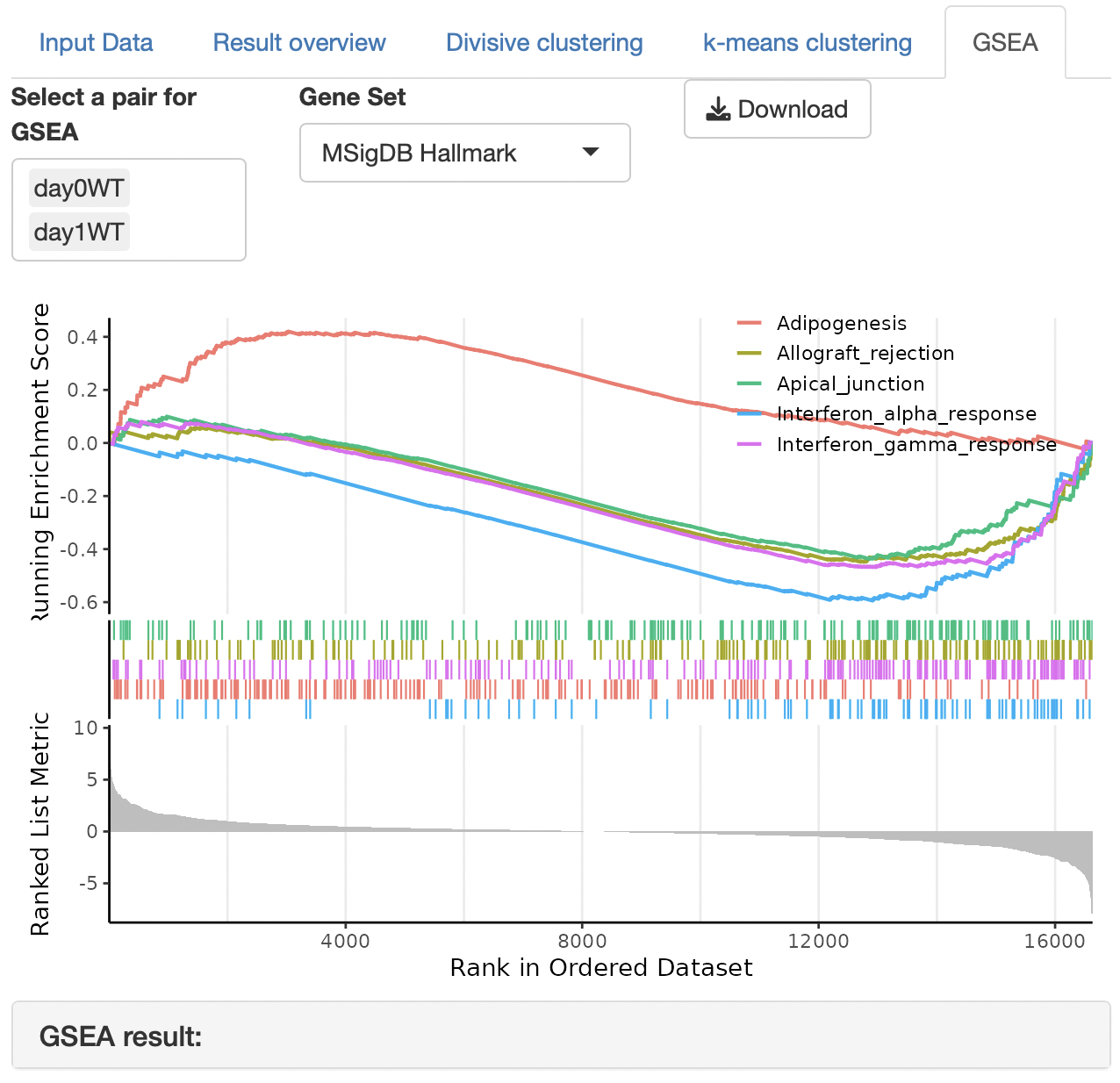Open the Gene Set dropdown arrow

591,153
